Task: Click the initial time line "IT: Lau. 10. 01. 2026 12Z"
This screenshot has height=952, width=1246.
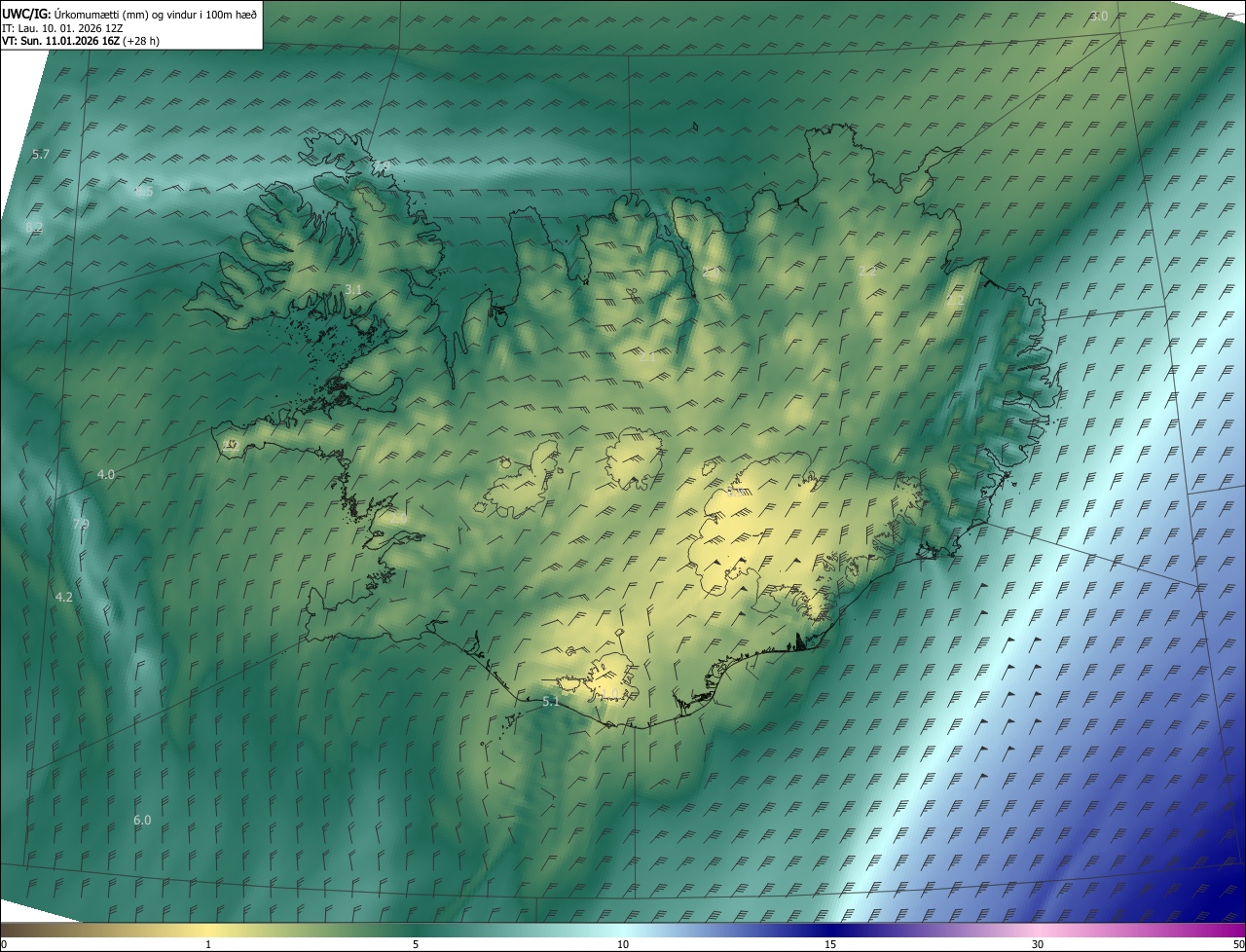Action: 62,27
